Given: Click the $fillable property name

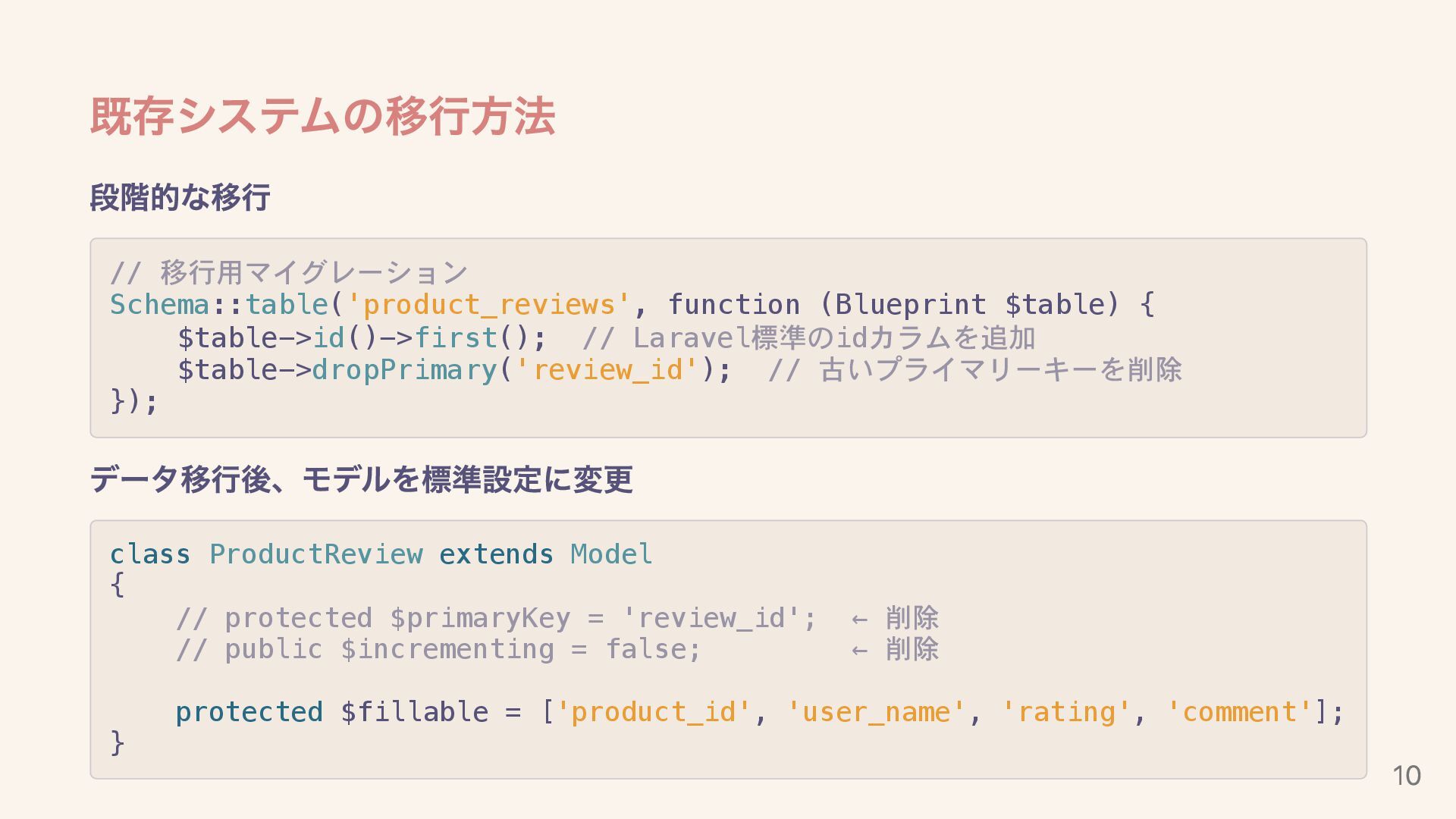Looking at the screenshot, I should click(414, 712).
